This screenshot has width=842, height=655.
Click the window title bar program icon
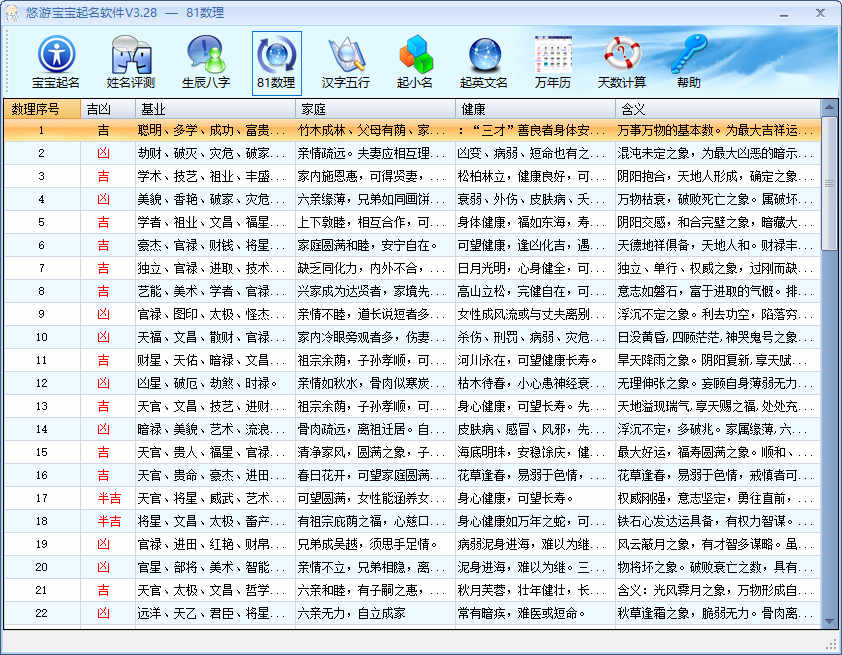[x=13, y=11]
